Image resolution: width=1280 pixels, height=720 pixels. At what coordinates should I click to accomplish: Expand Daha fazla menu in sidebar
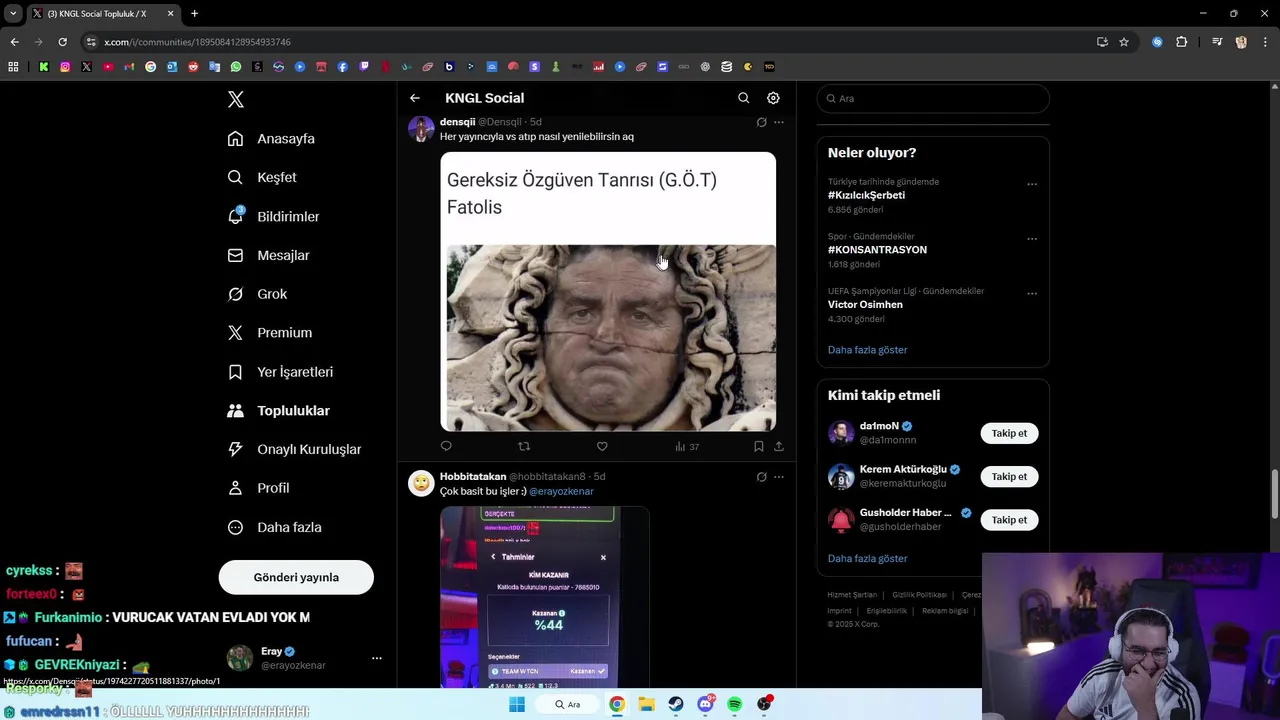(x=274, y=527)
